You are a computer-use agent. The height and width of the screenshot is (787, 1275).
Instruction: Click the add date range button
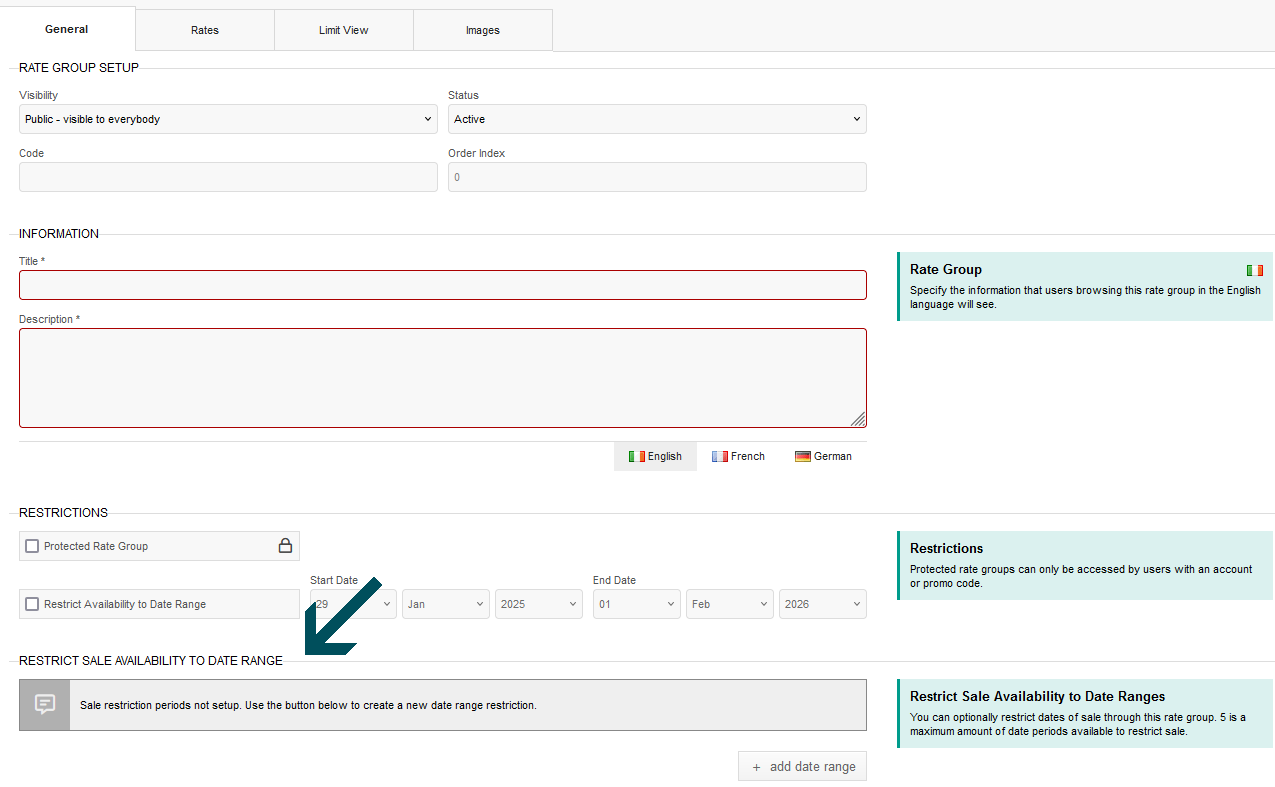coord(803,767)
